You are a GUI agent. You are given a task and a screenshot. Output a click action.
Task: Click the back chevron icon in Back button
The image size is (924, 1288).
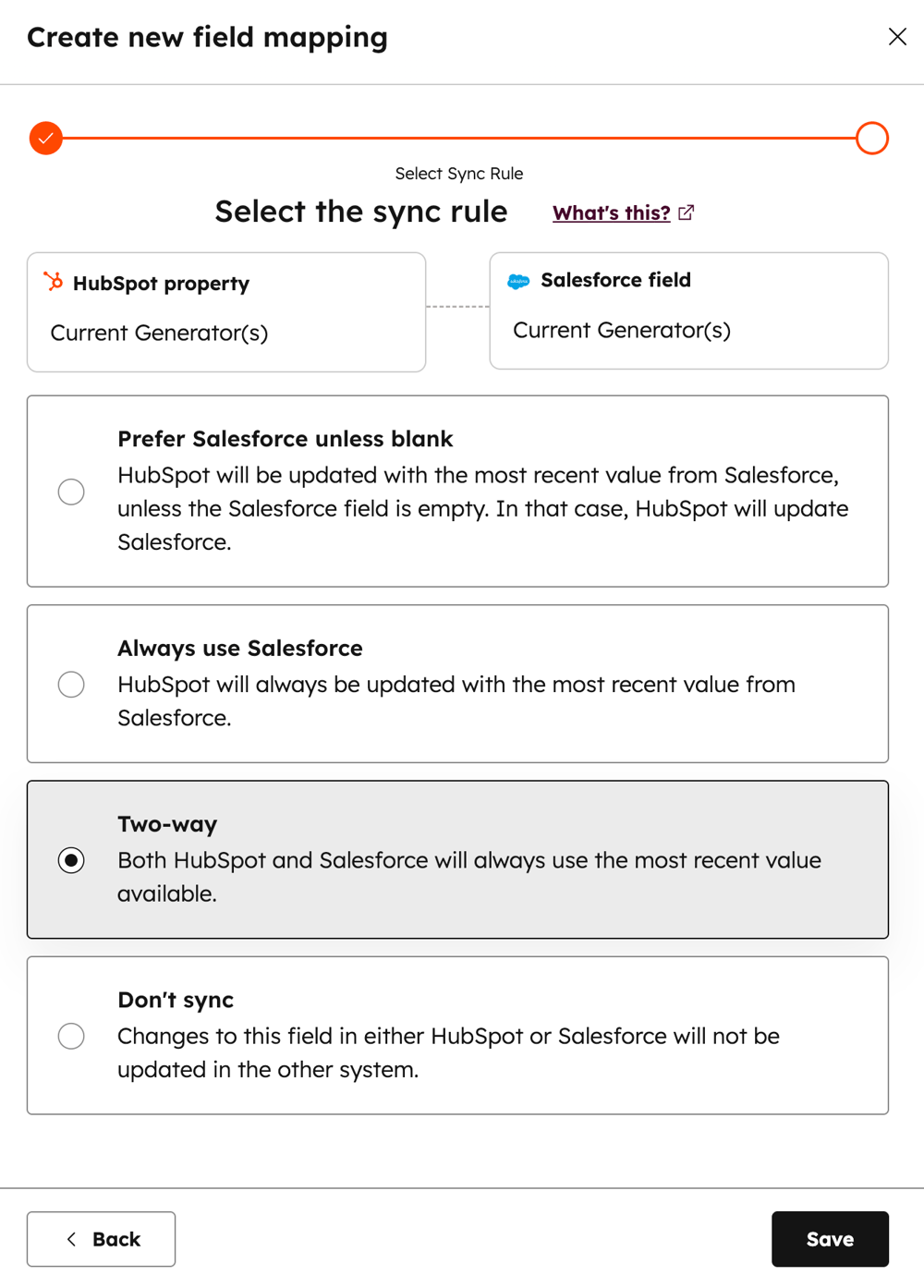point(72,1238)
